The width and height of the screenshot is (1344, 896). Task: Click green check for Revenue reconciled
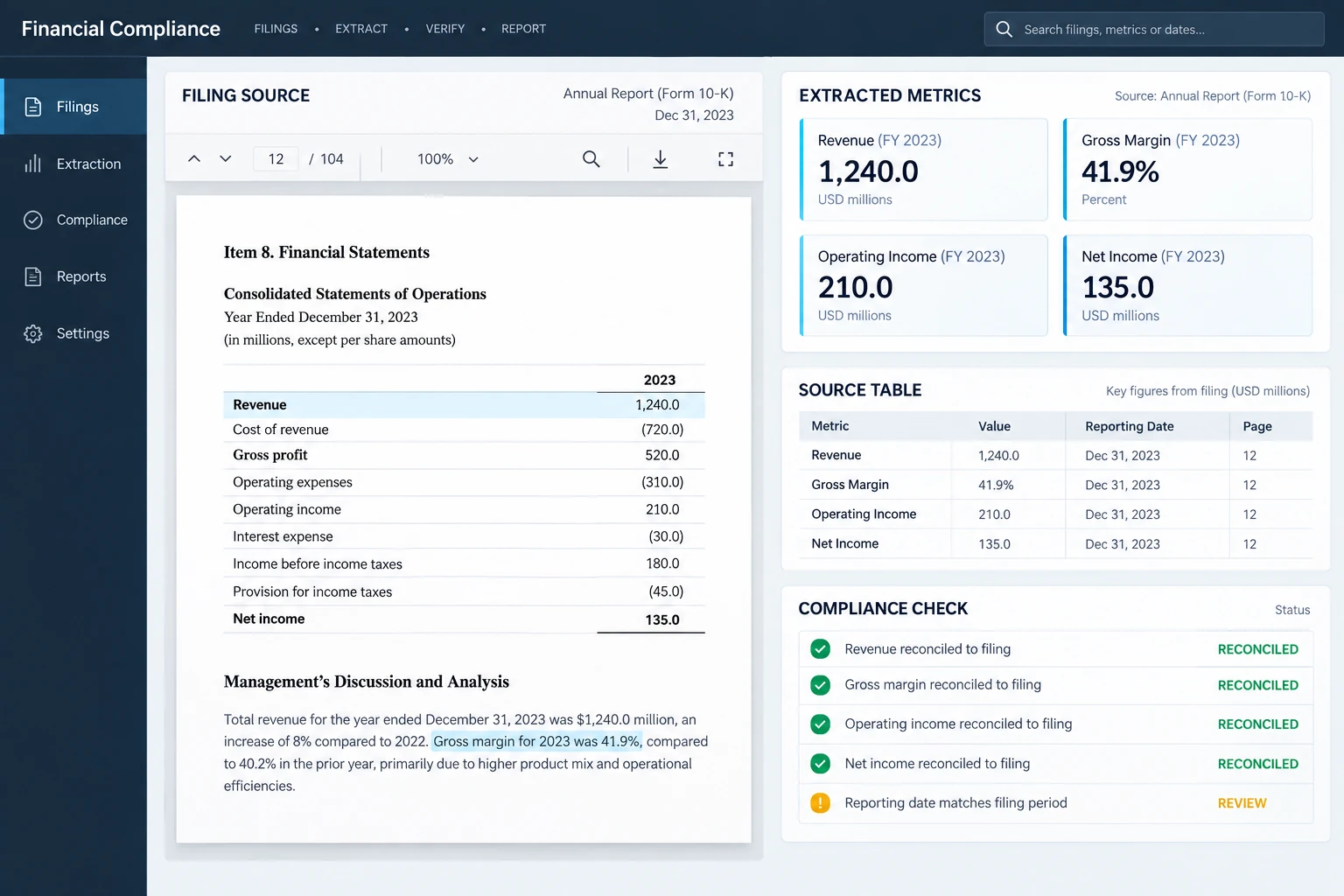click(820, 649)
